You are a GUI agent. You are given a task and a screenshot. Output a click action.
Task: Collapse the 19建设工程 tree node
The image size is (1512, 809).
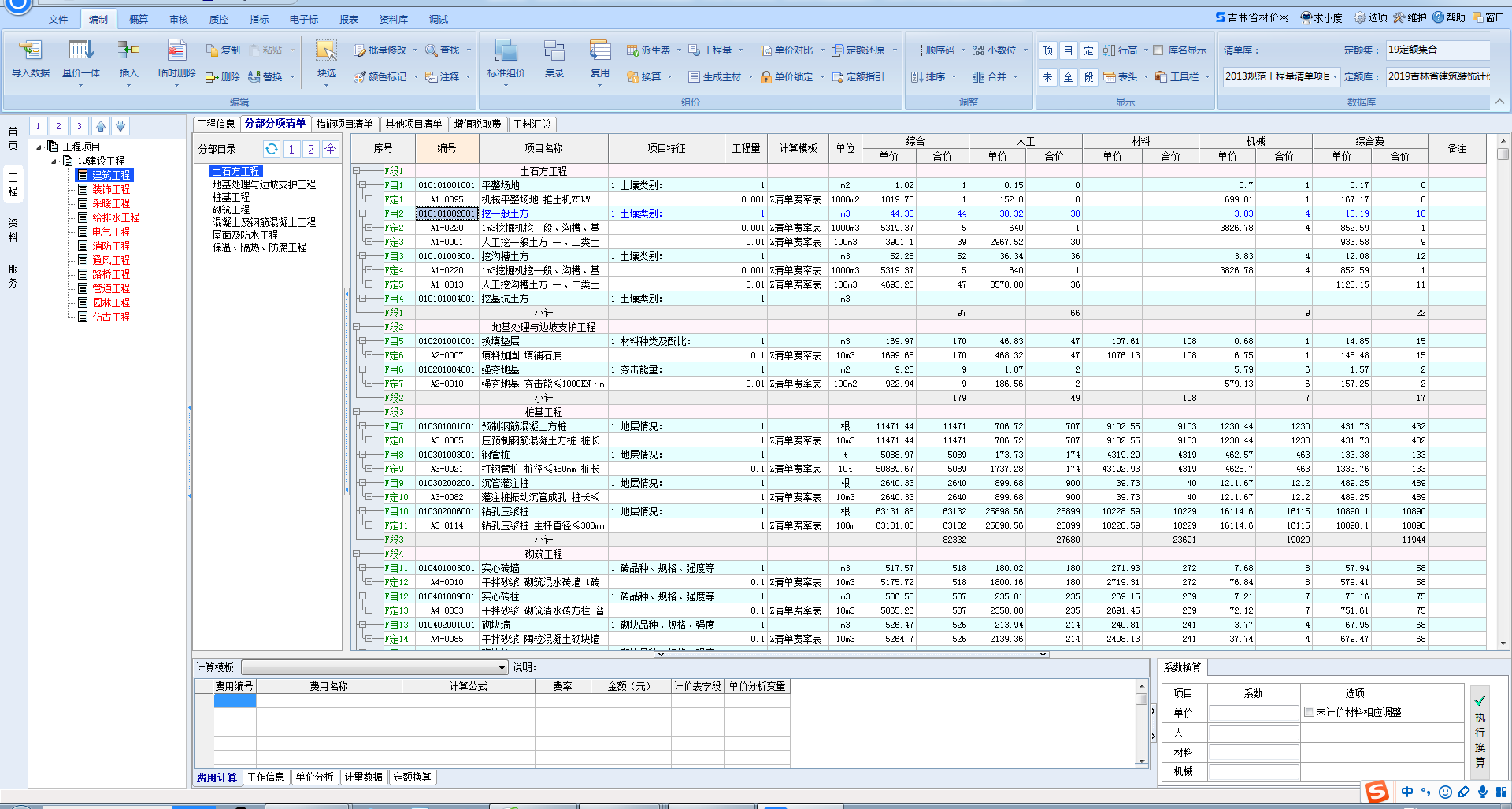coord(54,161)
